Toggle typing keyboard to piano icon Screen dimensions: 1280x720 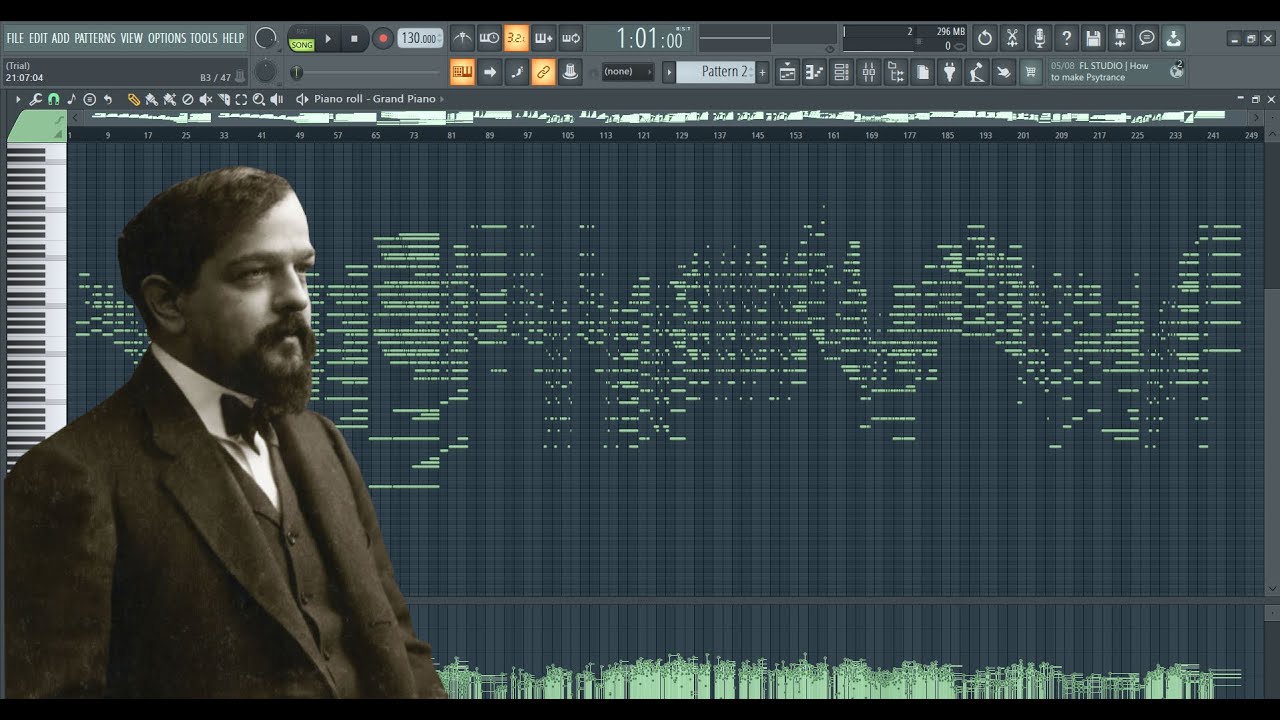click(x=462, y=72)
